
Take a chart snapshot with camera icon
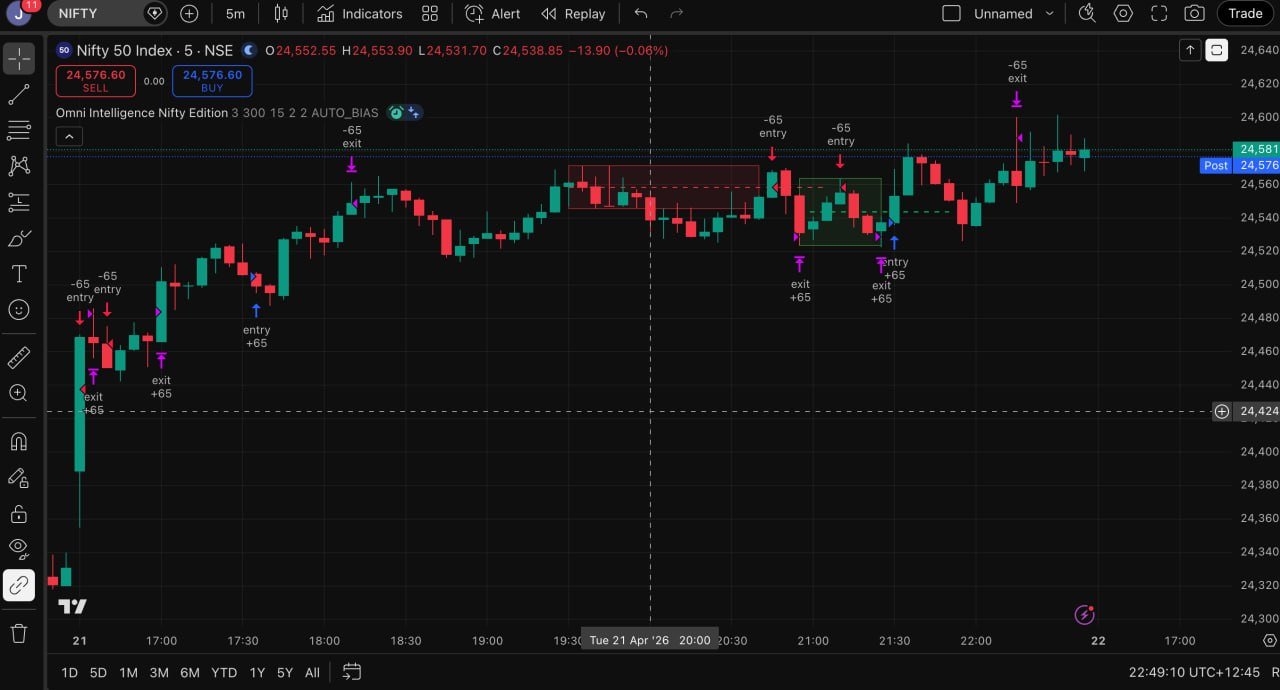(1194, 14)
